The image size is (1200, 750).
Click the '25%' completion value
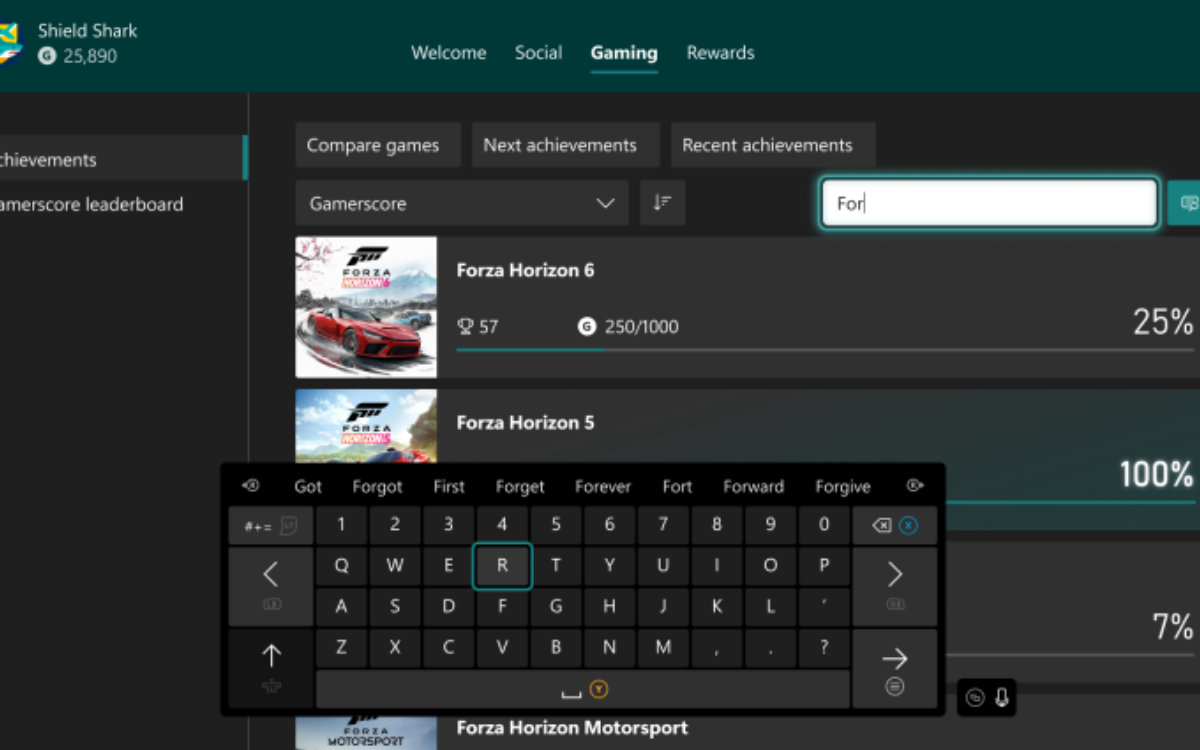[x=1163, y=322]
